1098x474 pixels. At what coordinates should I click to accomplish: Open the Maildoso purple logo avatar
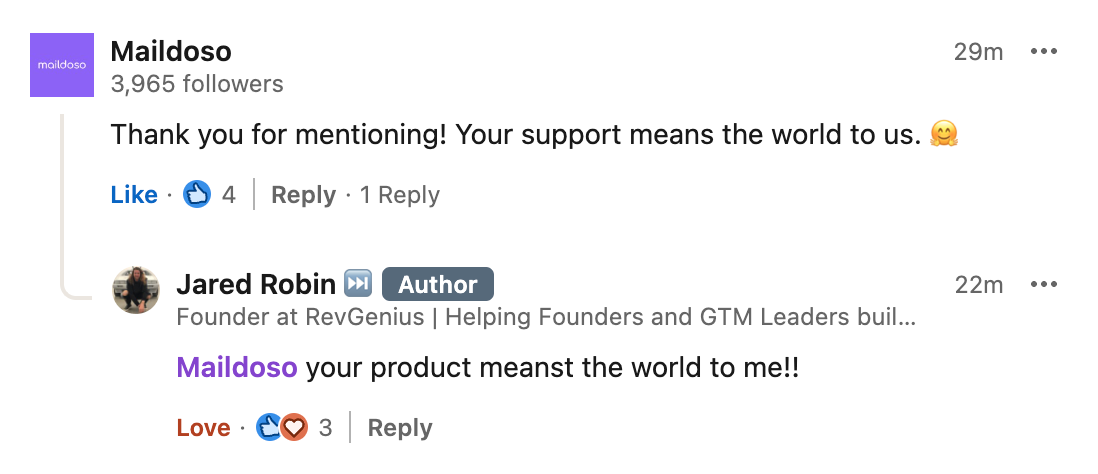(62, 64)
